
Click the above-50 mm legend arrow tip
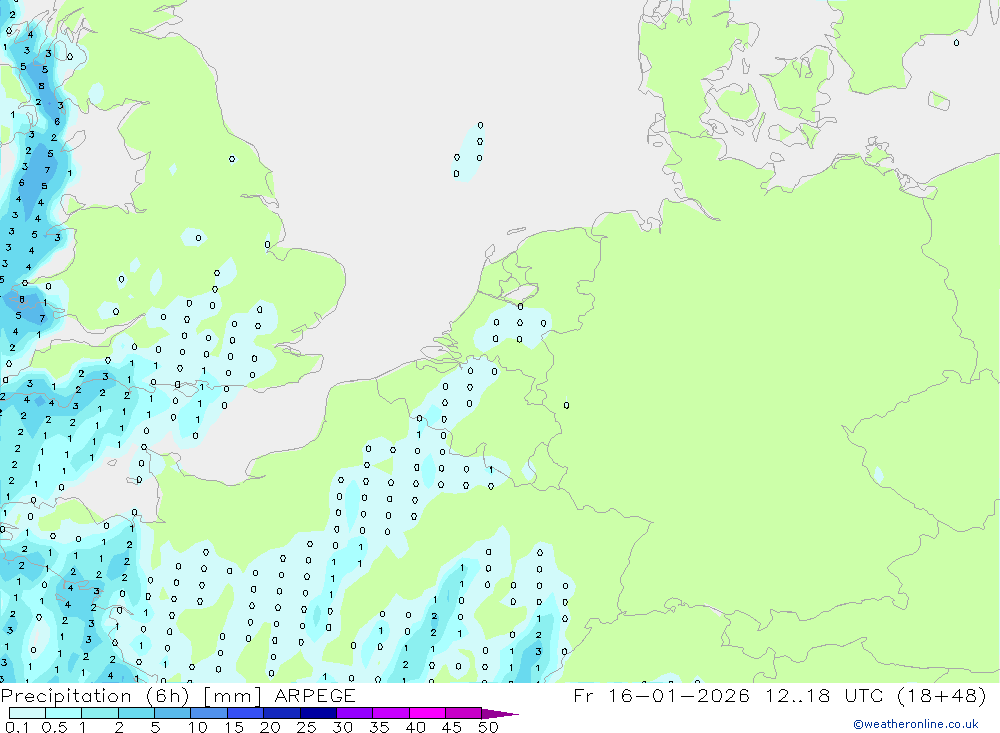pyautogui.click(x=501, y=713)
